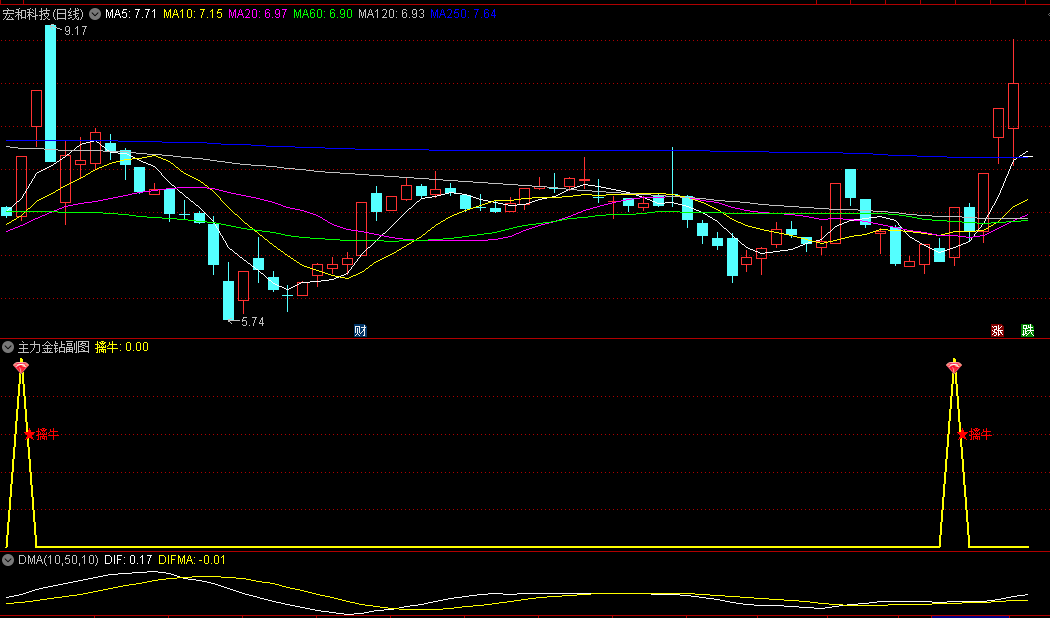The width and height of the screenshot is (1050, 618).
Task: Click the yellow 擒牛: 0.00 value
Action: [x=122, y=347]
